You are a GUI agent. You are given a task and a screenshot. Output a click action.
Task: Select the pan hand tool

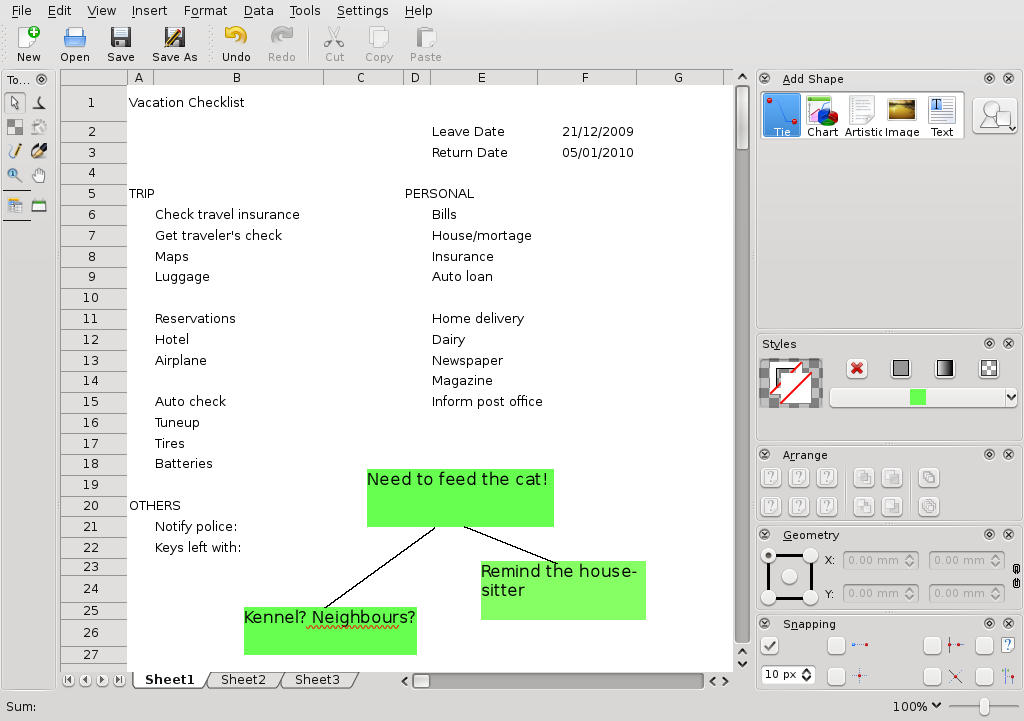click(x=39, y=175)
